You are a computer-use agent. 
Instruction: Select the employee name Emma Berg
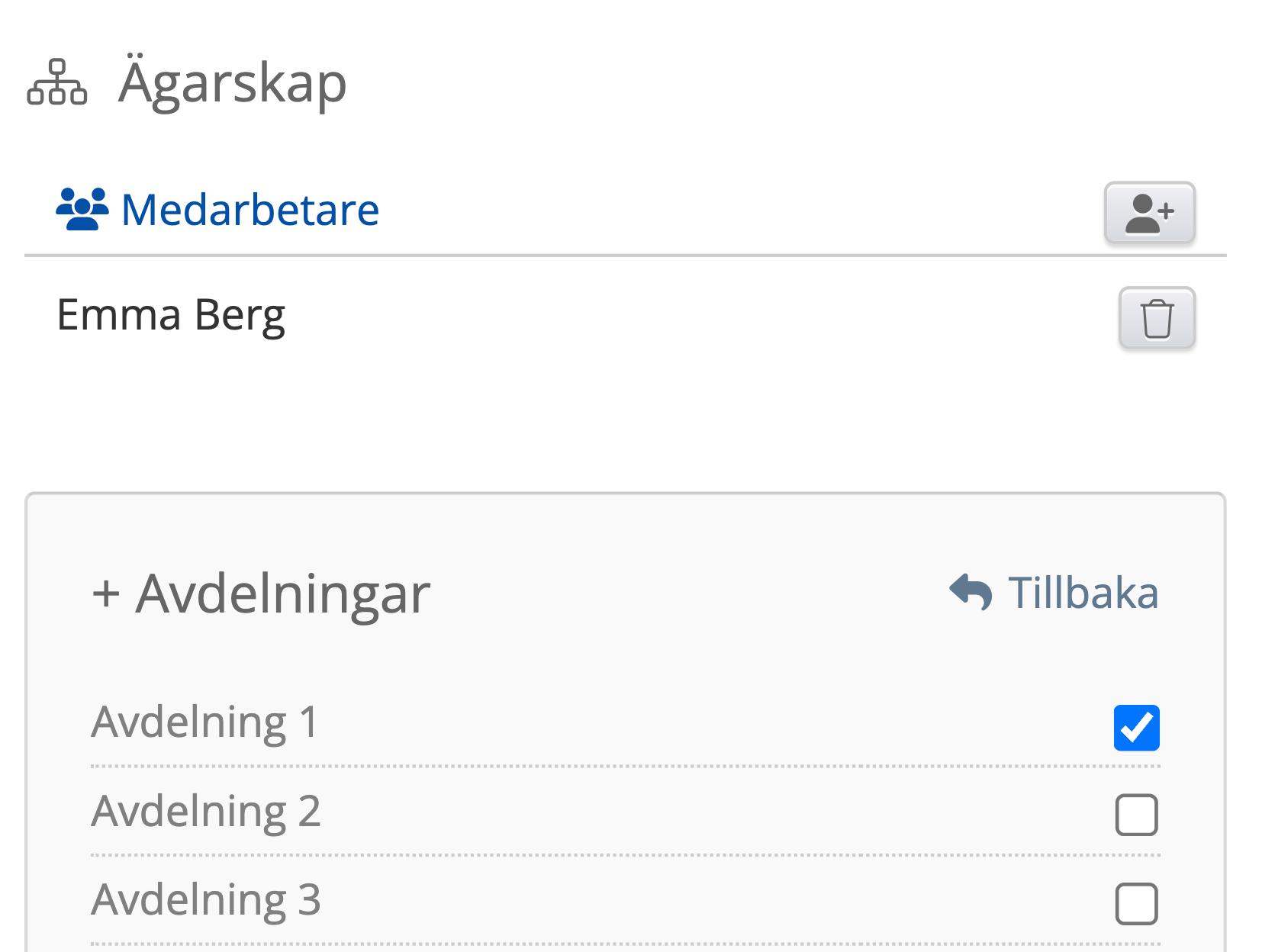point(171,315)
